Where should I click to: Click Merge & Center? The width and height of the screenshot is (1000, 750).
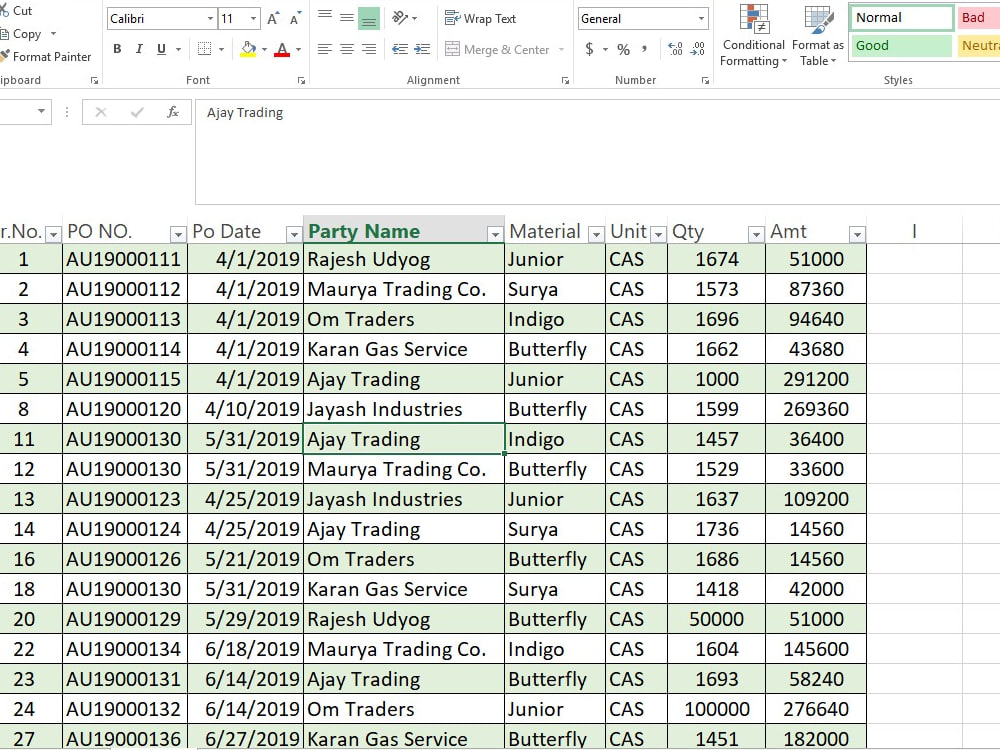[497, 49]
